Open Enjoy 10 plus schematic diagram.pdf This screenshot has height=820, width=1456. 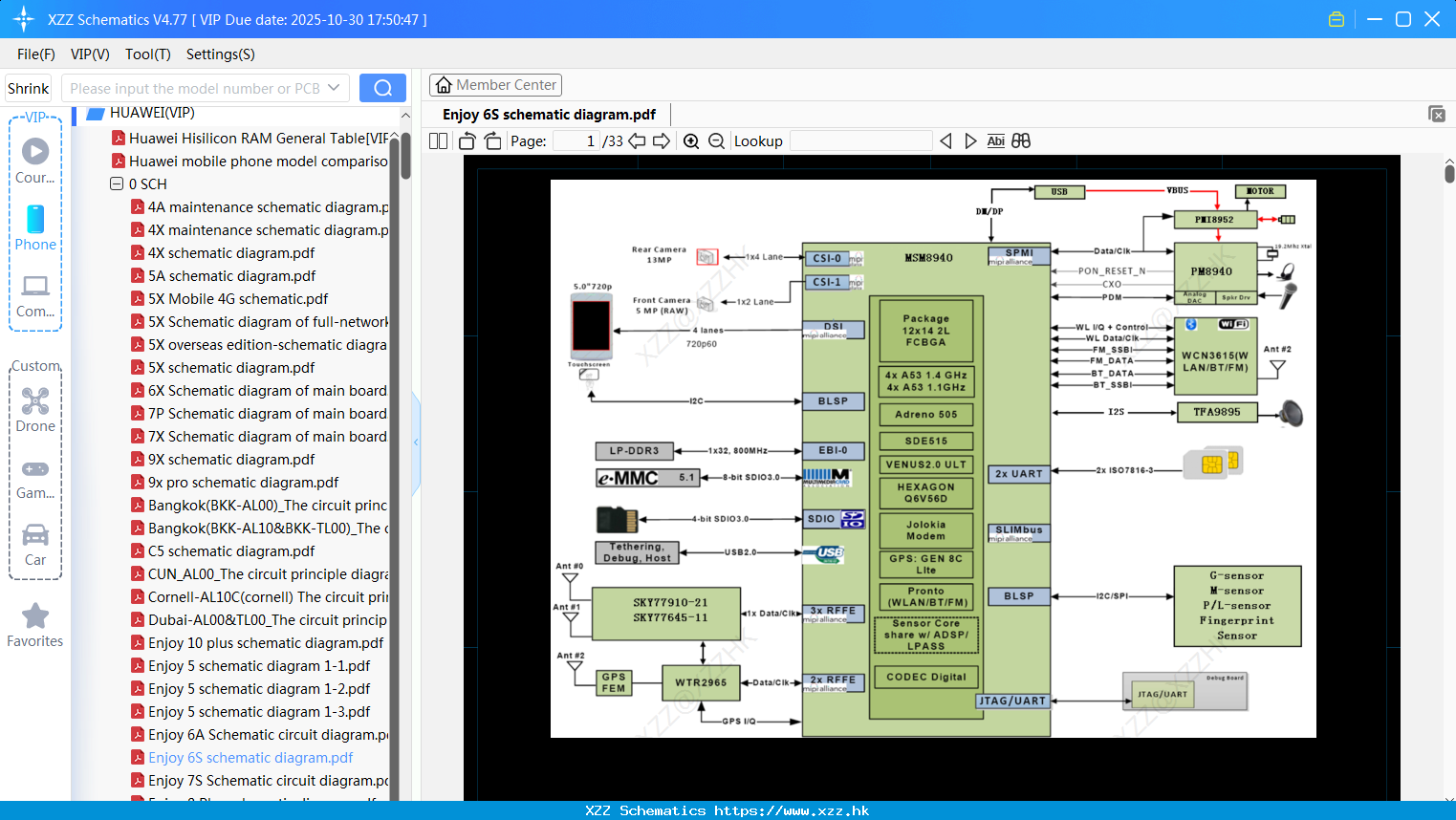coord(257,642)
